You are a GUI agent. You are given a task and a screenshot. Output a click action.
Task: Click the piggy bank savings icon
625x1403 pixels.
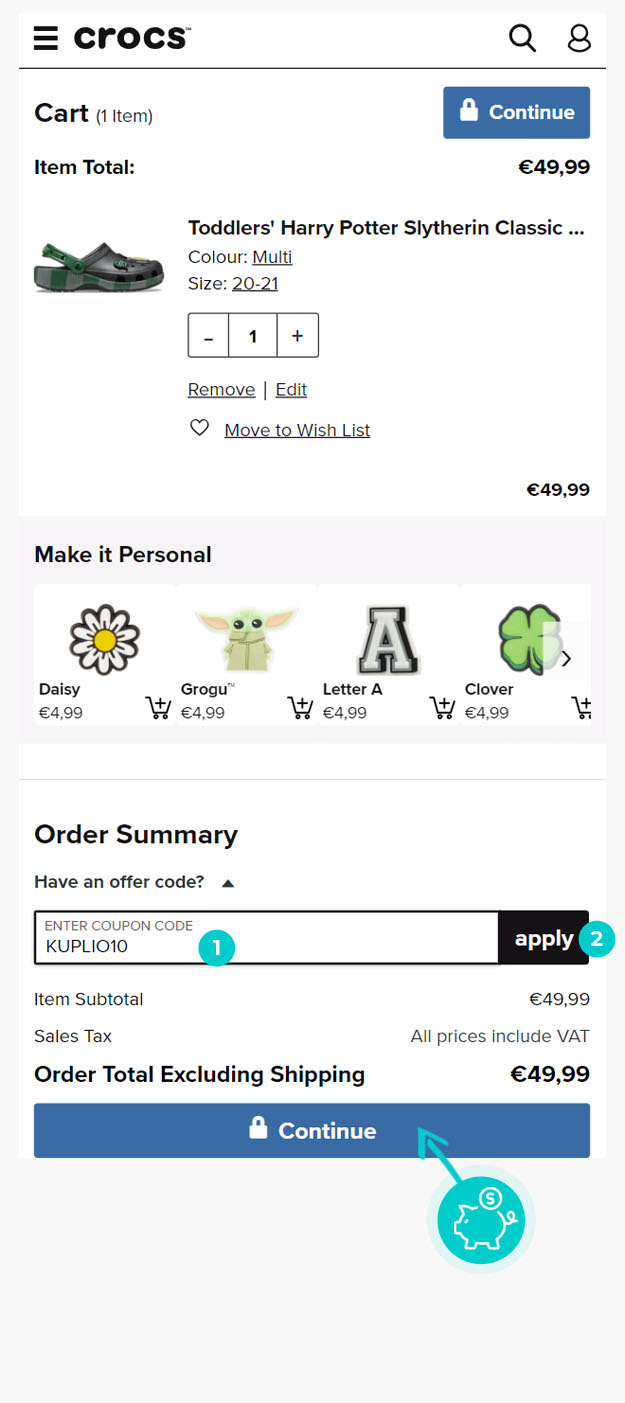pyautogui.click(x=481, y=1220)
